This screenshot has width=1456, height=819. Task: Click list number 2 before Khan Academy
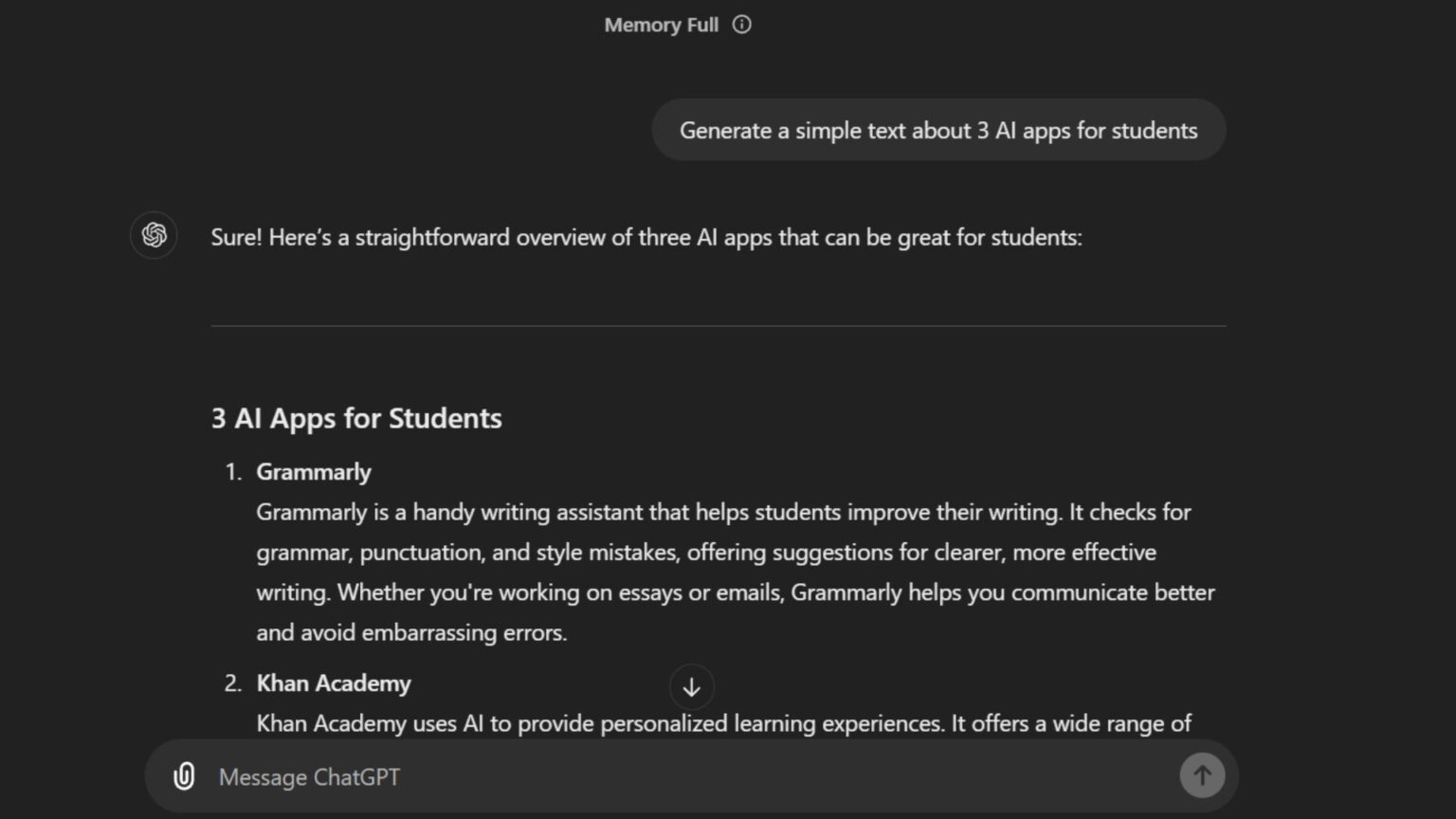pos(233,683)
